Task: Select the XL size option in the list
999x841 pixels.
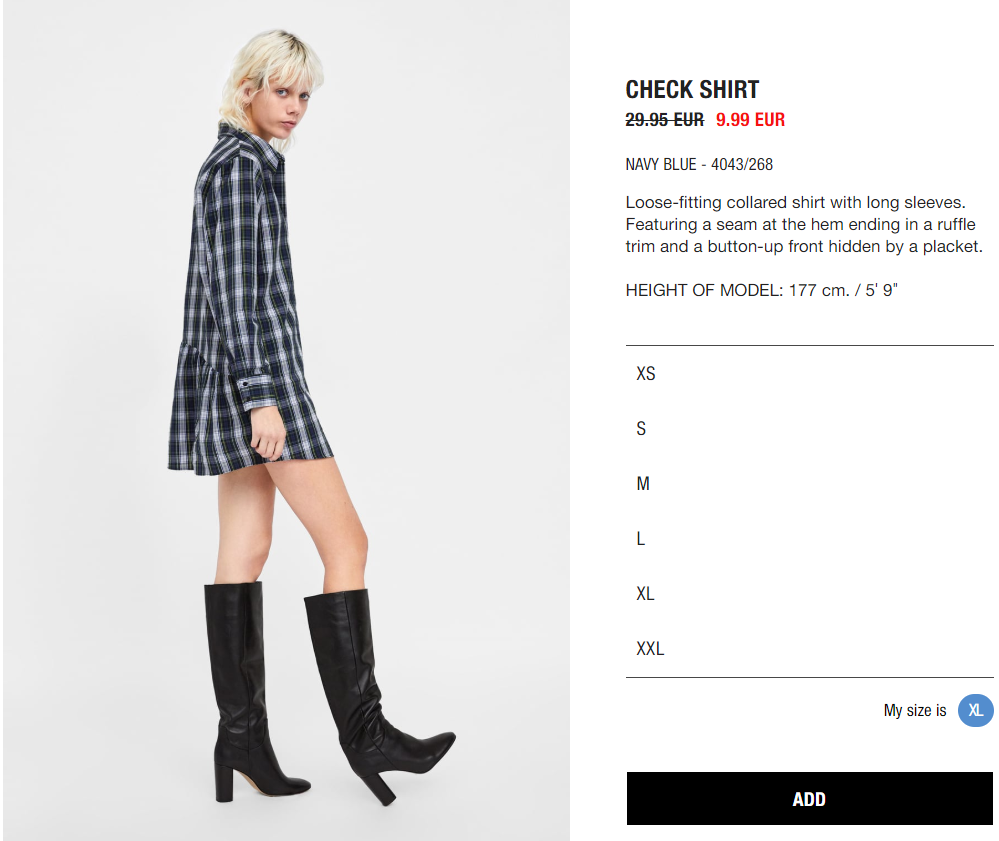Action: point(809,594)
